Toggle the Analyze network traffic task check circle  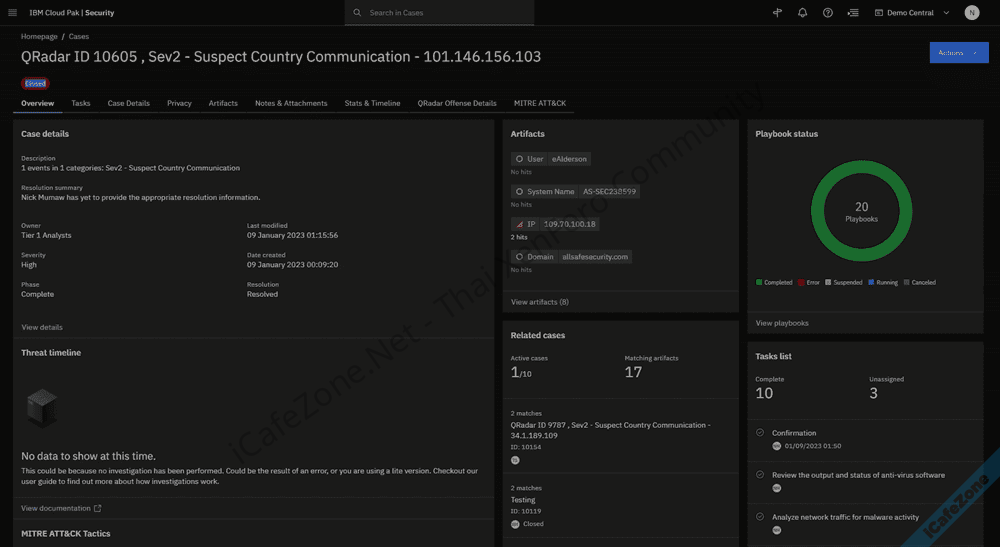pyautogui.click(x=761, y=517)
